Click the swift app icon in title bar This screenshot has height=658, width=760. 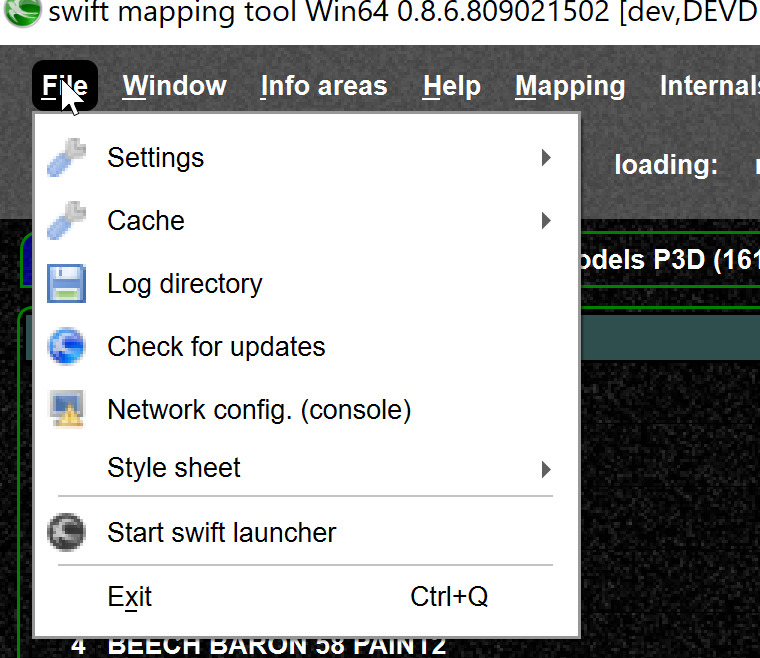pyautogui.click(x=22, y=12)
